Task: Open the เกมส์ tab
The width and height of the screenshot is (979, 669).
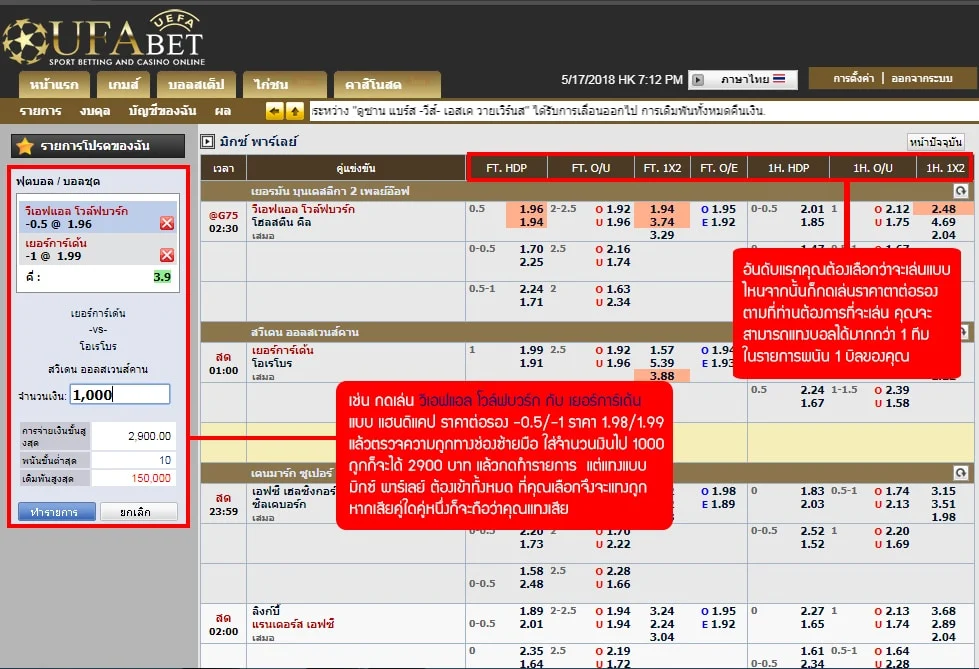Action: click(124, 84)
